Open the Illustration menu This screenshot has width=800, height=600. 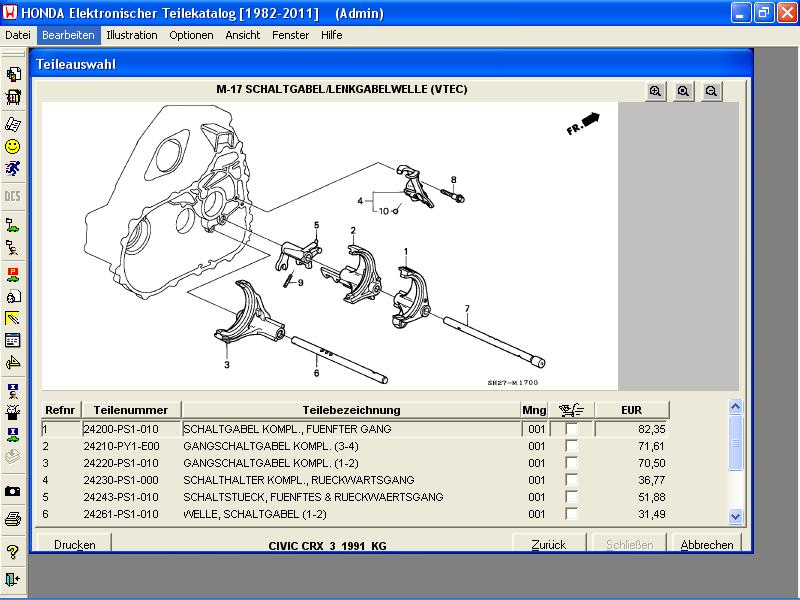[x=132, y=35]
